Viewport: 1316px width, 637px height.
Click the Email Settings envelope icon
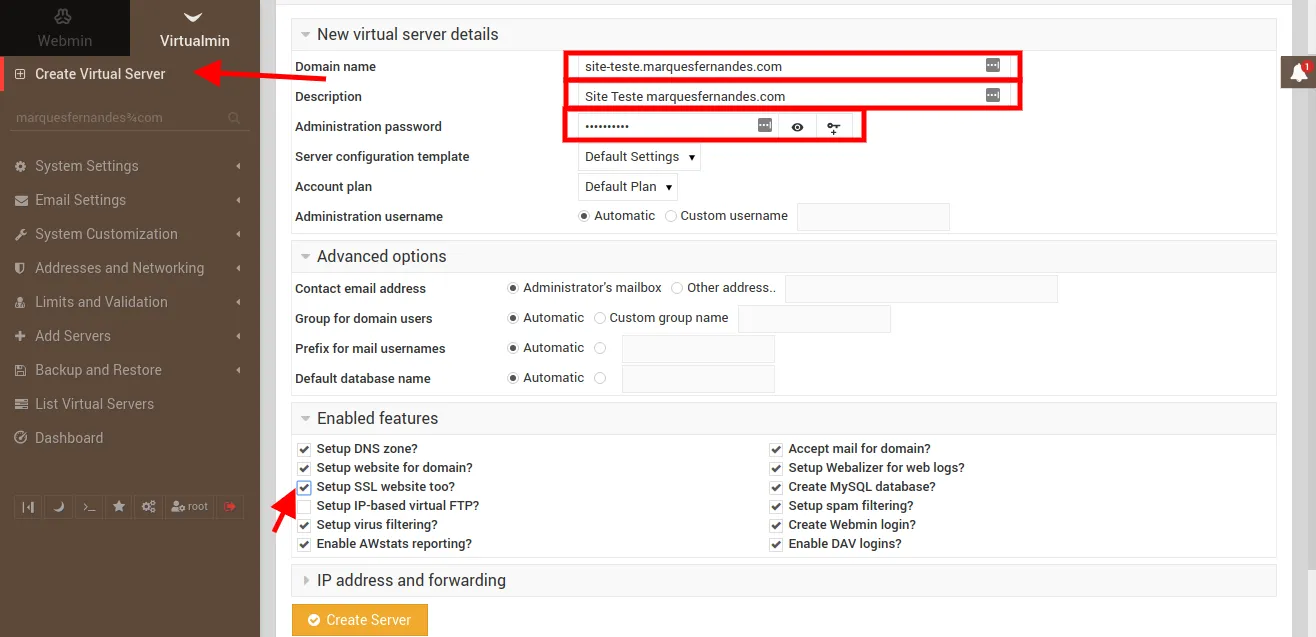tap(20, 200)
